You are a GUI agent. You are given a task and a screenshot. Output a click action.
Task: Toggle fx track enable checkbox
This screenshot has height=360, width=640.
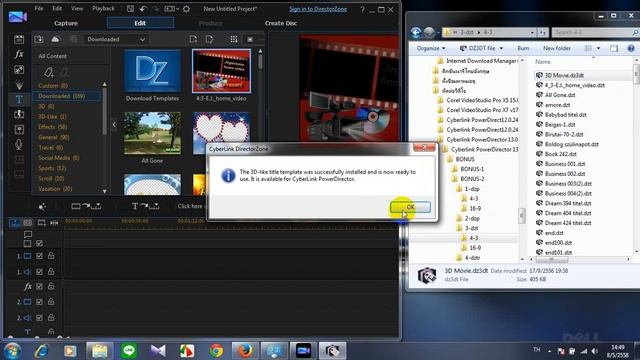39,287
